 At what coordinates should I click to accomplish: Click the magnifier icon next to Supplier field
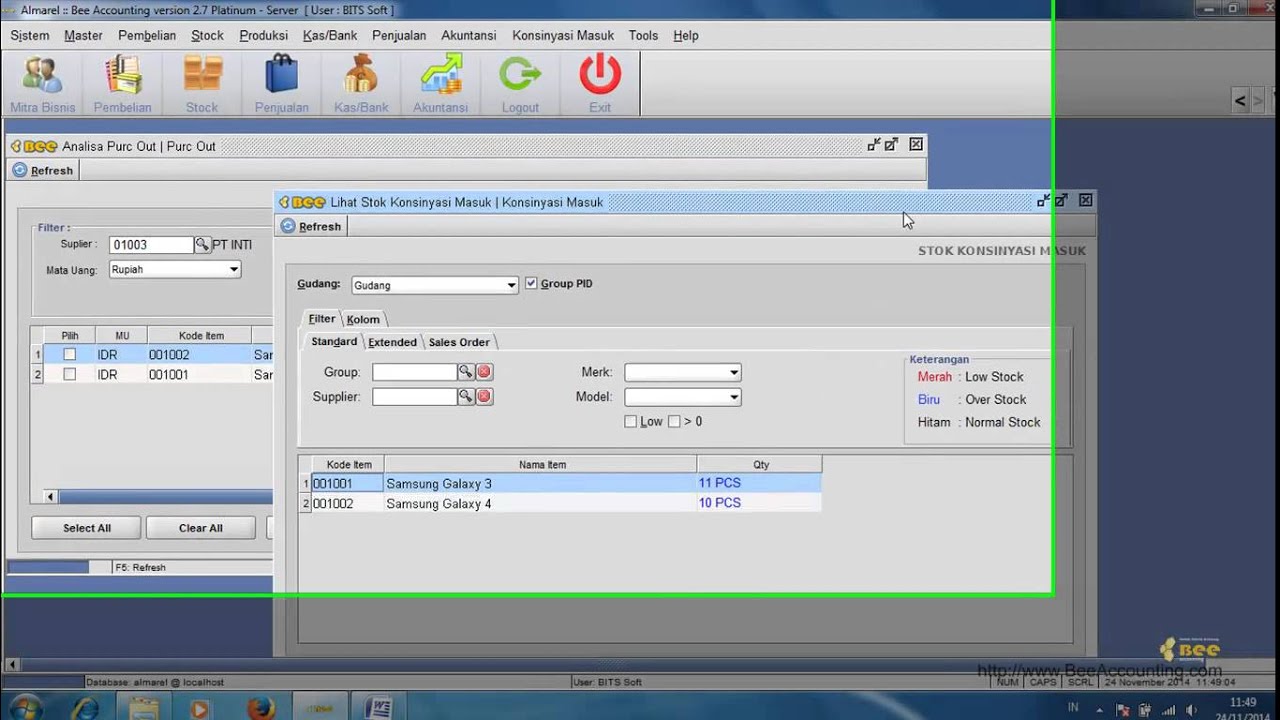pyautogui.click(x=465, y=397)
